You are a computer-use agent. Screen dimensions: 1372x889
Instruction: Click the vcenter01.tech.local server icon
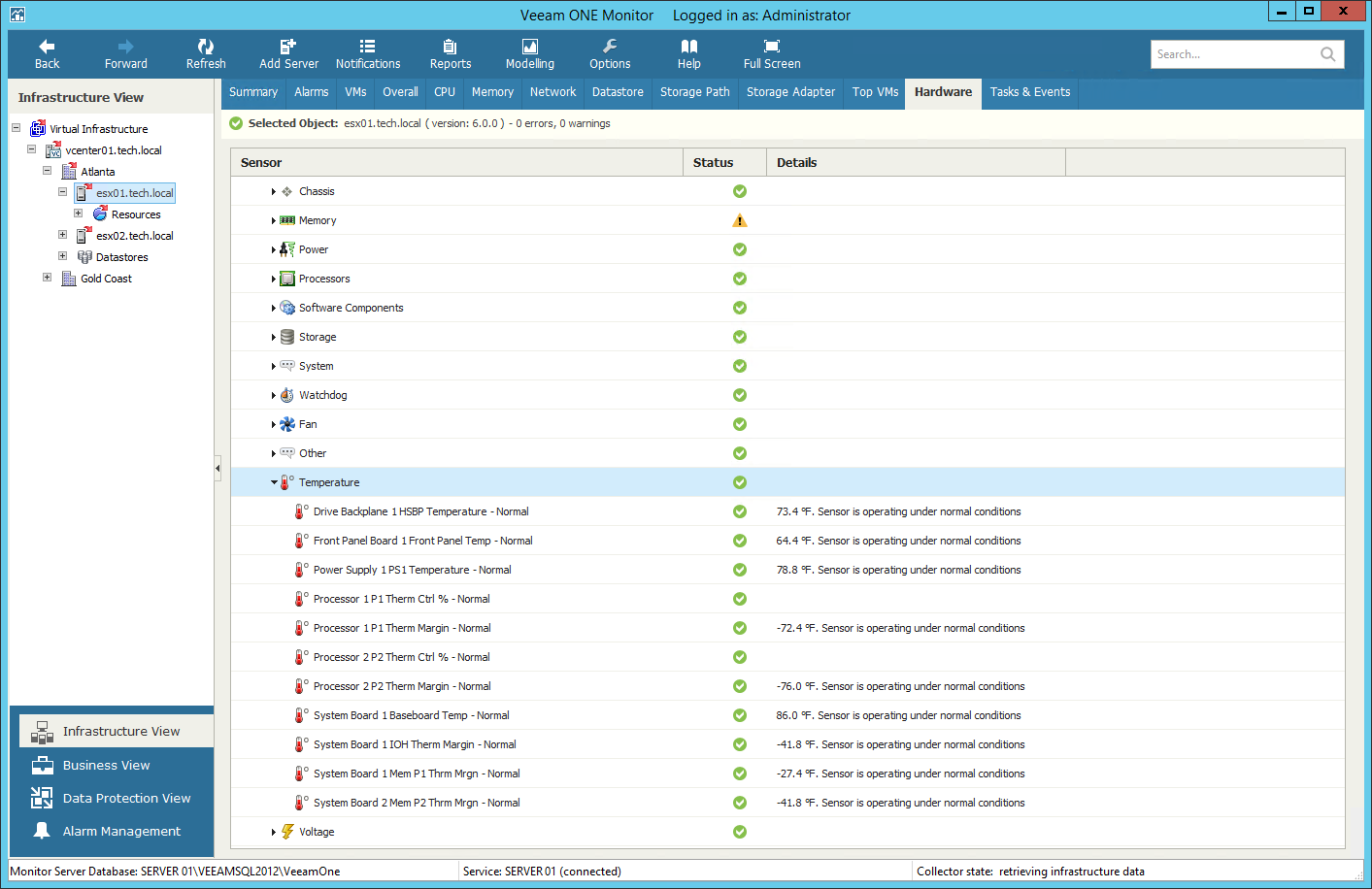pyautogui.click(x=53, y=150)
